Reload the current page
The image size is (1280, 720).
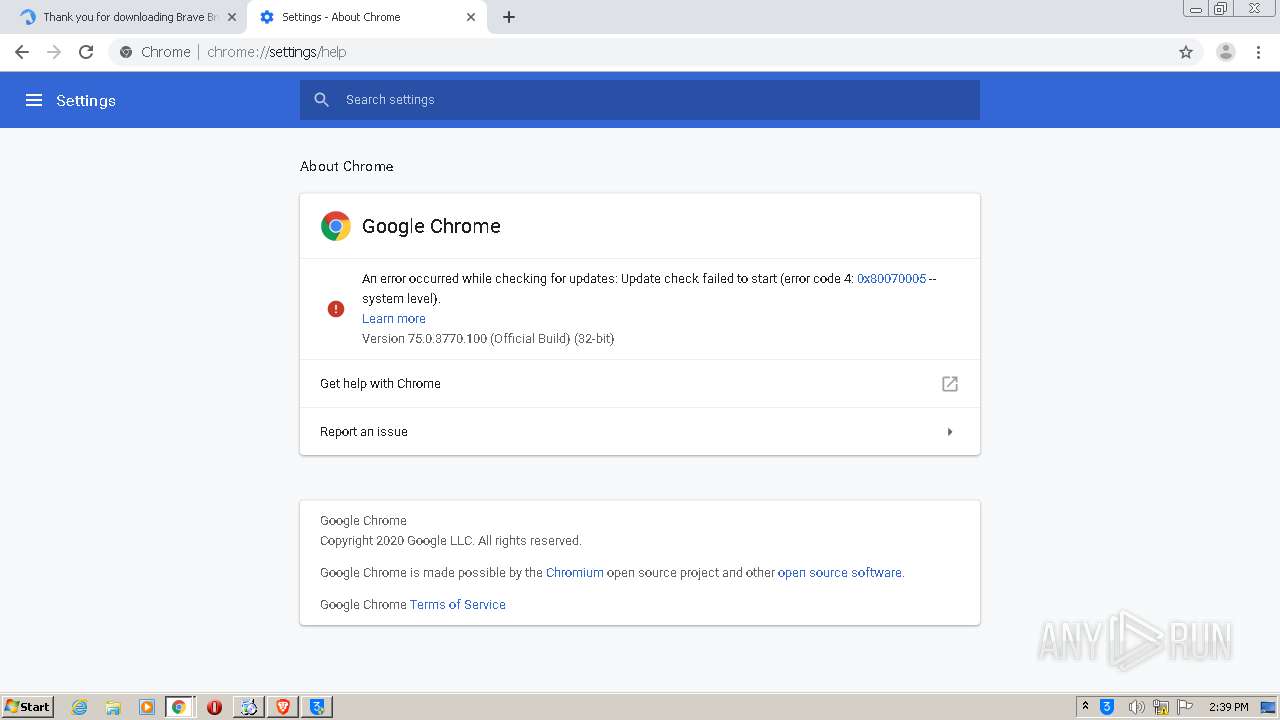point(86,52)
